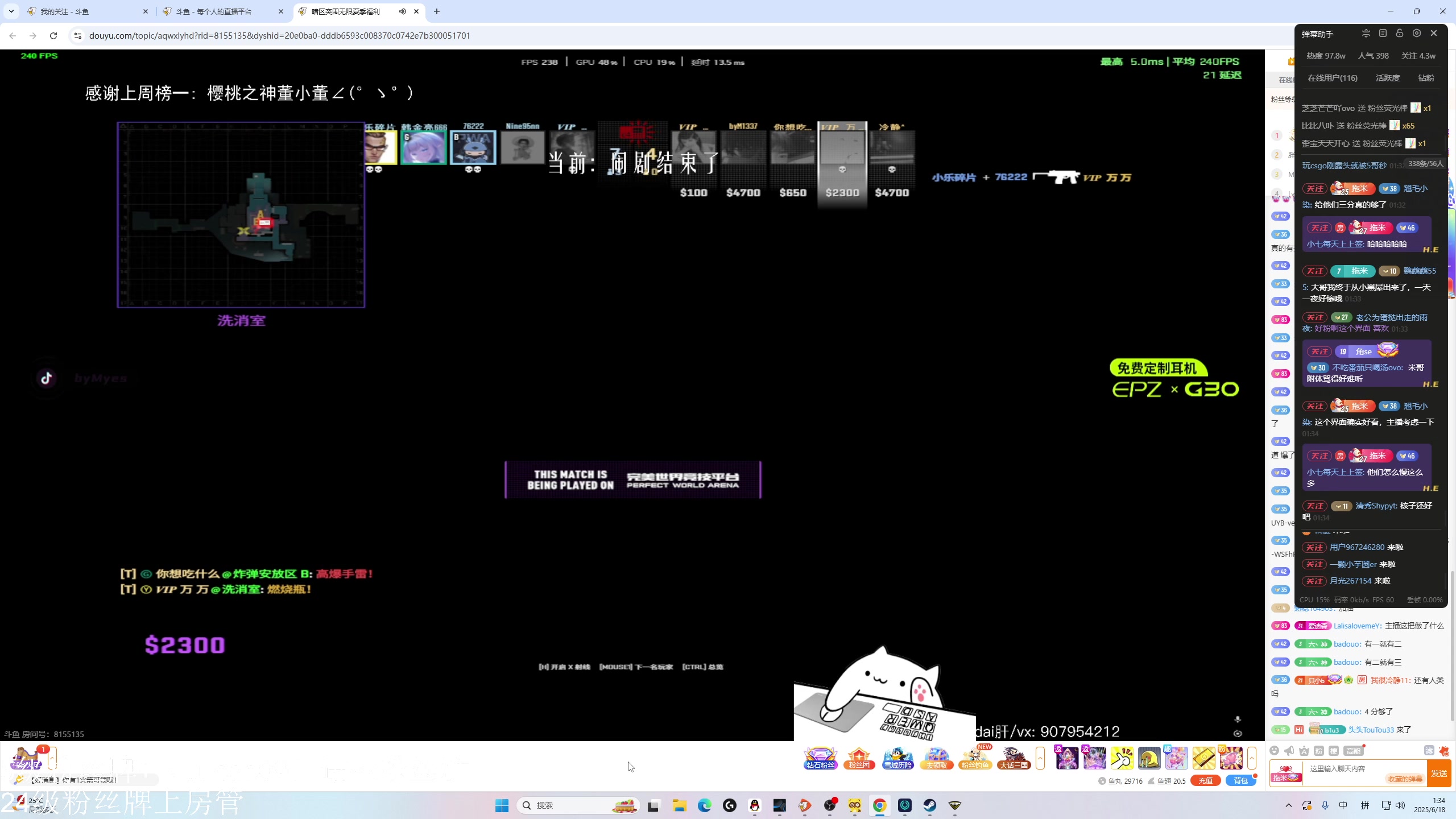The width and height of the screenshot is (1456, 819).
Task: Switch to the 斗鱼 - 每个人的直播平台 tab
Action: 223,11
